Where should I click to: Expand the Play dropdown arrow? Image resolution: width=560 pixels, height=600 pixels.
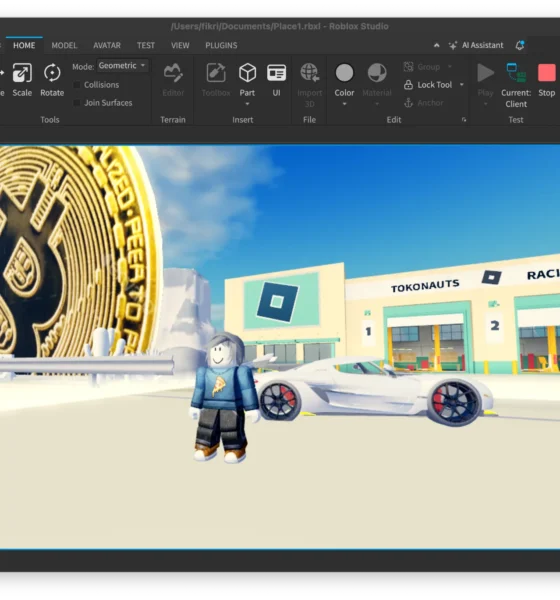tap(485, 104)
